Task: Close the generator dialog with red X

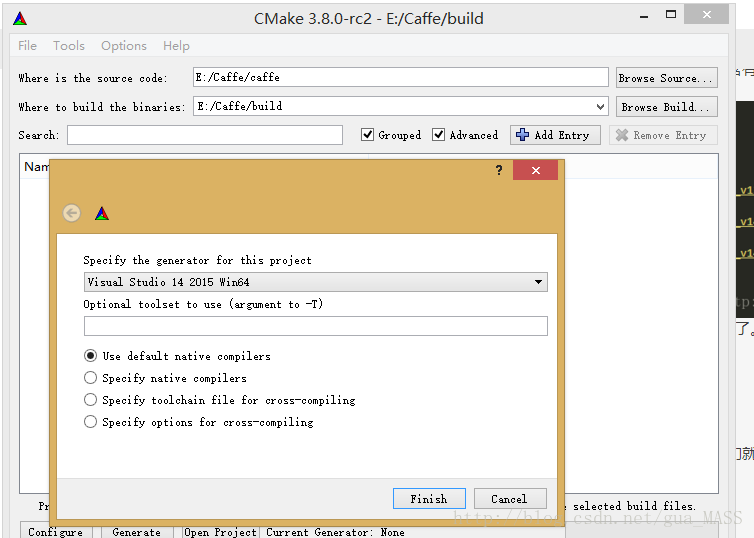Action: coord(536,170)
